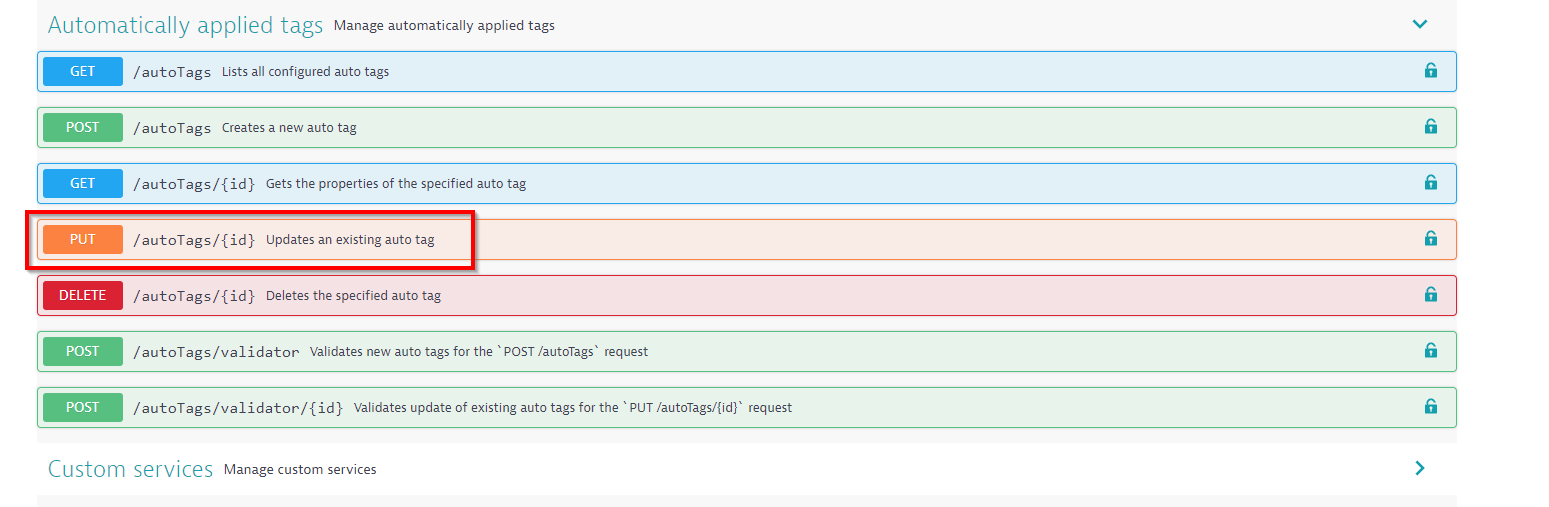The image size is (1549, 507).
Task: Click the orange PUT method badge
Action: pyautogui.click(x=83, y=240)
